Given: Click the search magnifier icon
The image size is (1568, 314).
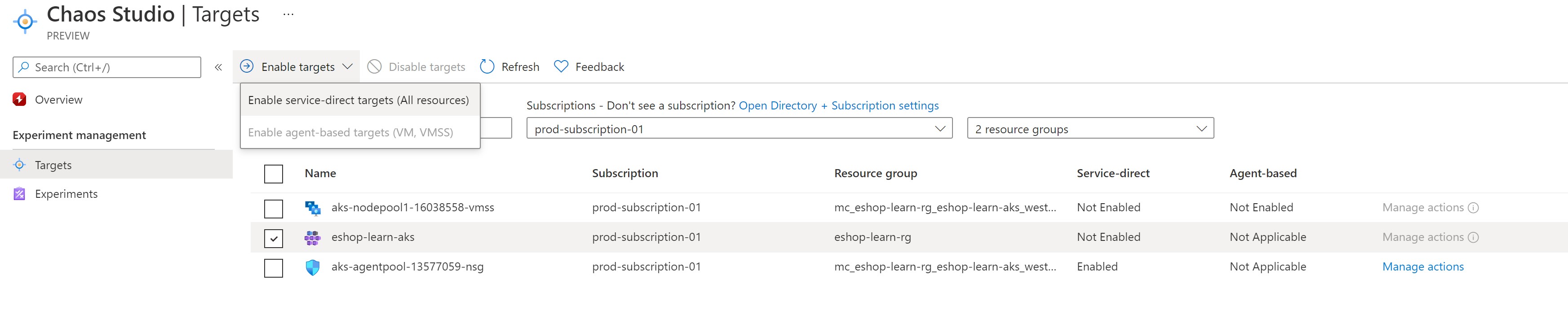Looking at the screenshot, I should [24, 67].
